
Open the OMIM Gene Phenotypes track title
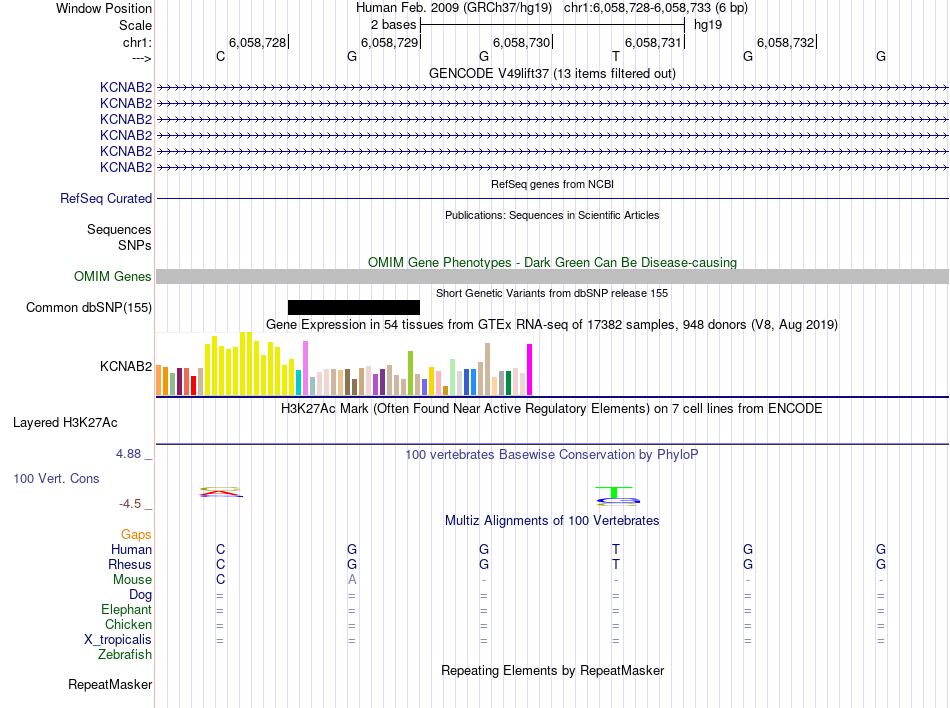pos(552,262)
